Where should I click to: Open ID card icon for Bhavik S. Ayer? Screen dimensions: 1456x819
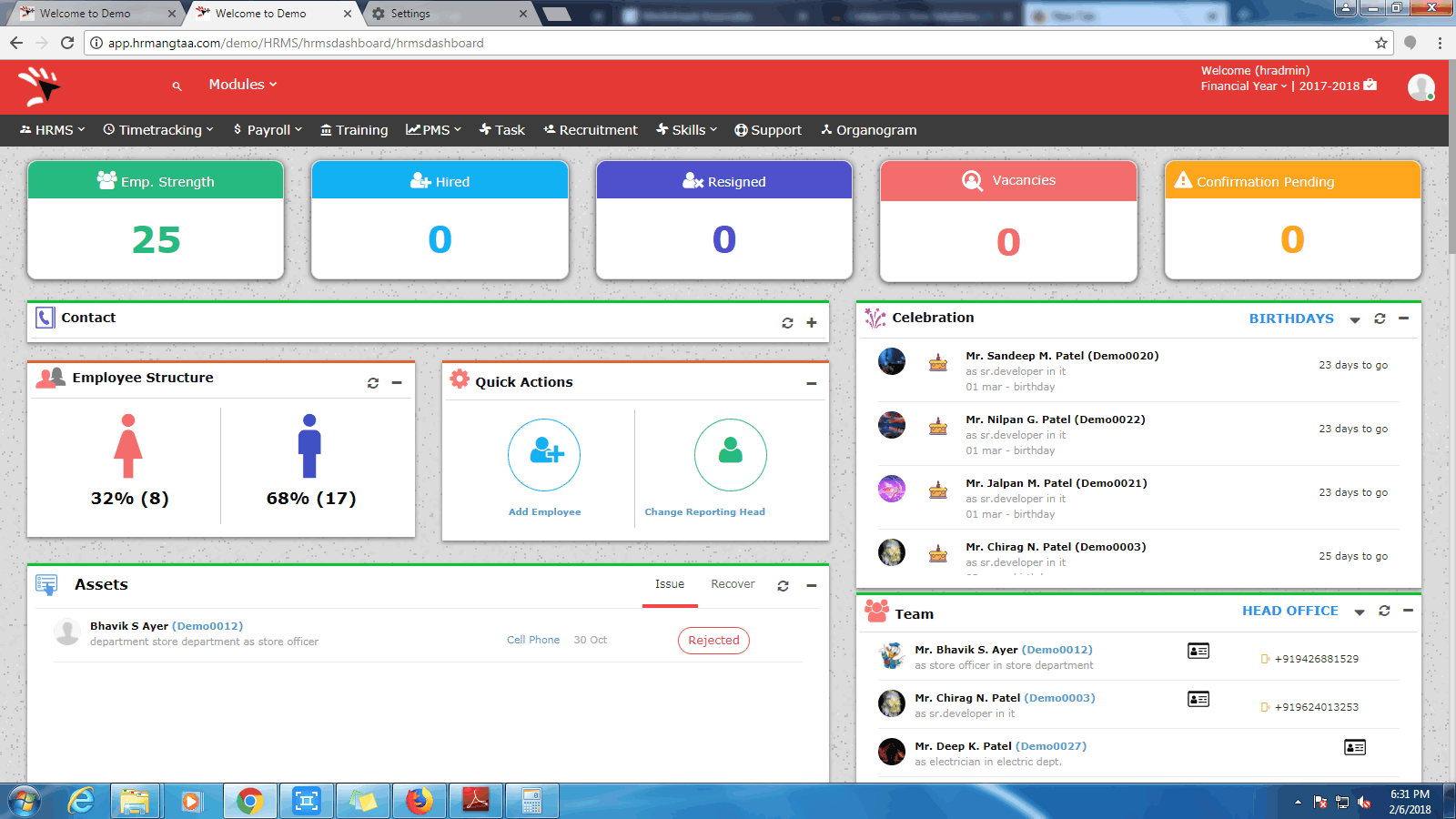pyautogui.click(x=1198, y=651)
